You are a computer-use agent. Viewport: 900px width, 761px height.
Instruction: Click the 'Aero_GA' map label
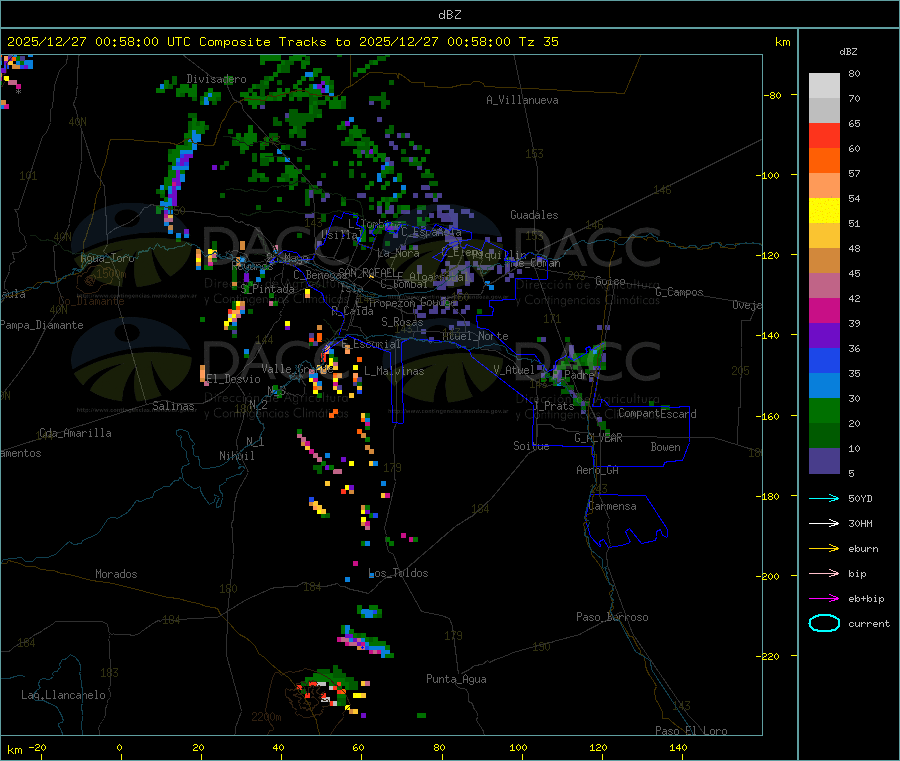click(598, 470)
